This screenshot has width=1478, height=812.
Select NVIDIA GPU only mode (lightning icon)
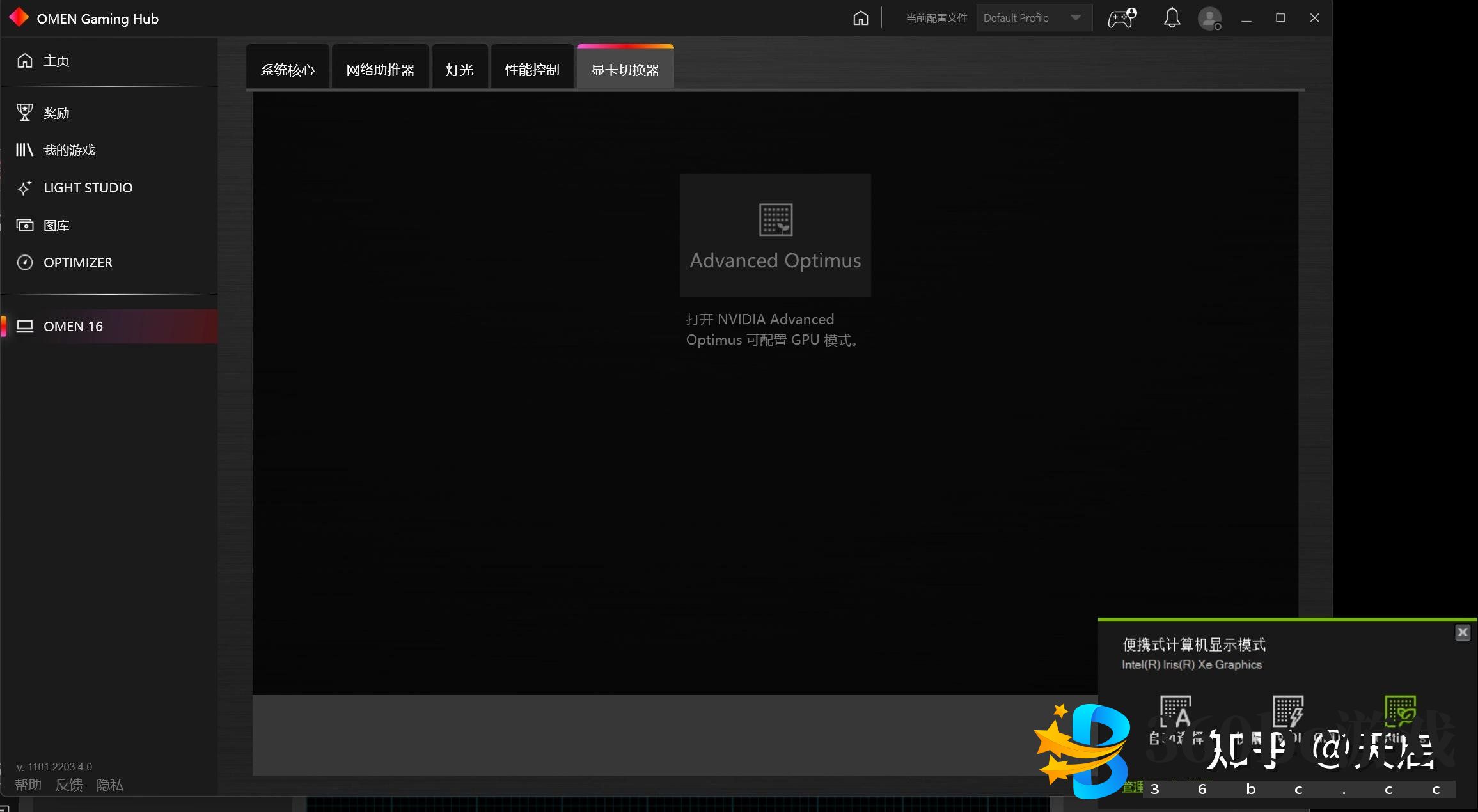click(x=1287, y=712)
